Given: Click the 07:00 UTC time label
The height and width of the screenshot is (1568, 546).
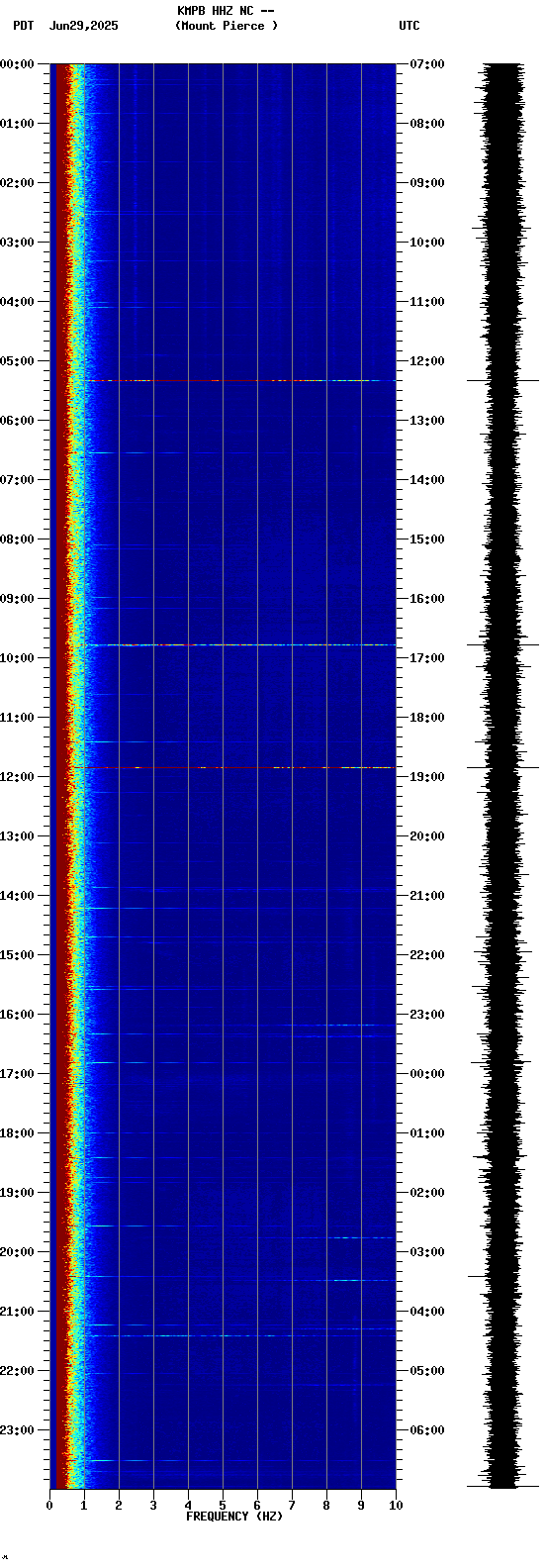Looking at the screenshot, I should pyautogui.click(x=426, y=64).
